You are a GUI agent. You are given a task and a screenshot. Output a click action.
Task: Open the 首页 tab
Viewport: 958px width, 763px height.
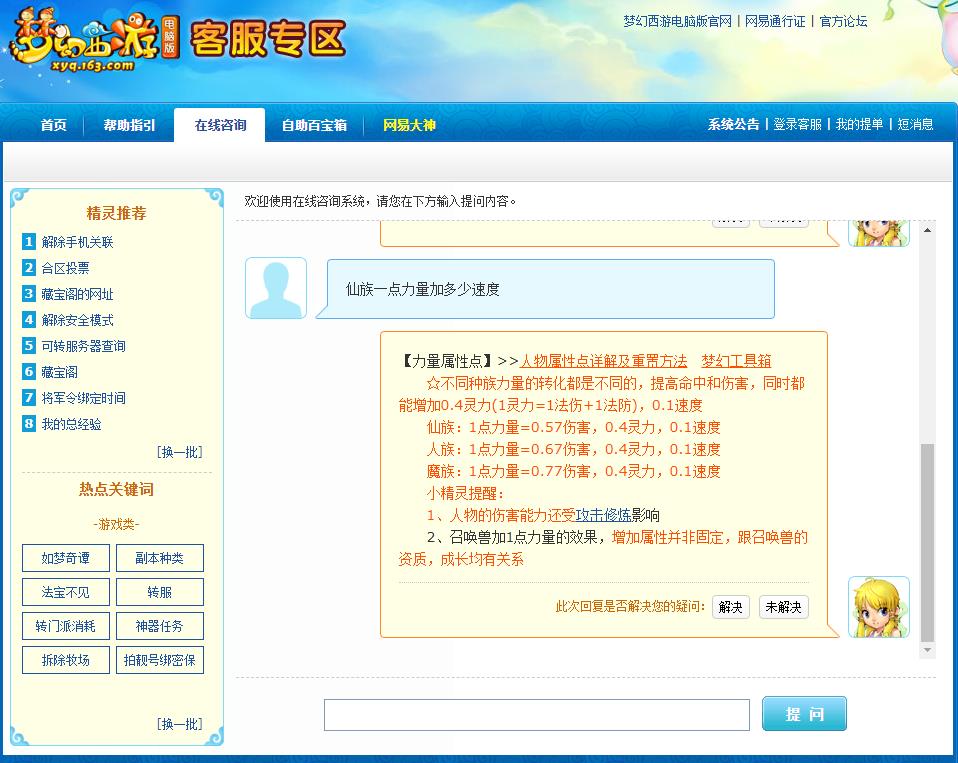[x=52, y=125]
